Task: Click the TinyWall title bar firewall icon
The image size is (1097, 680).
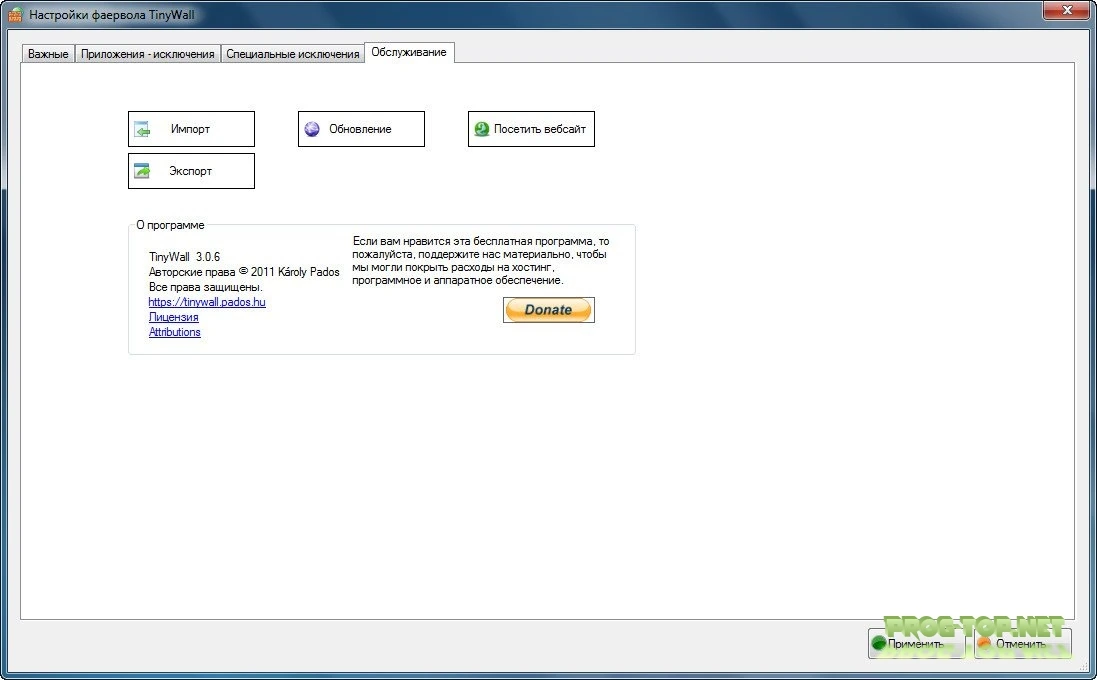Action: click(x=15, y=14)
